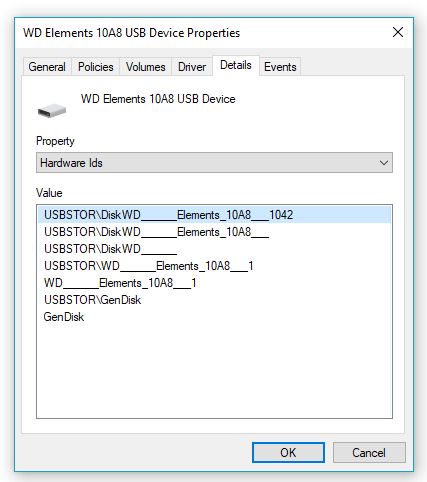Select the Details tab
The height and width of the screenshot is (482, 427).
(236, 65)
